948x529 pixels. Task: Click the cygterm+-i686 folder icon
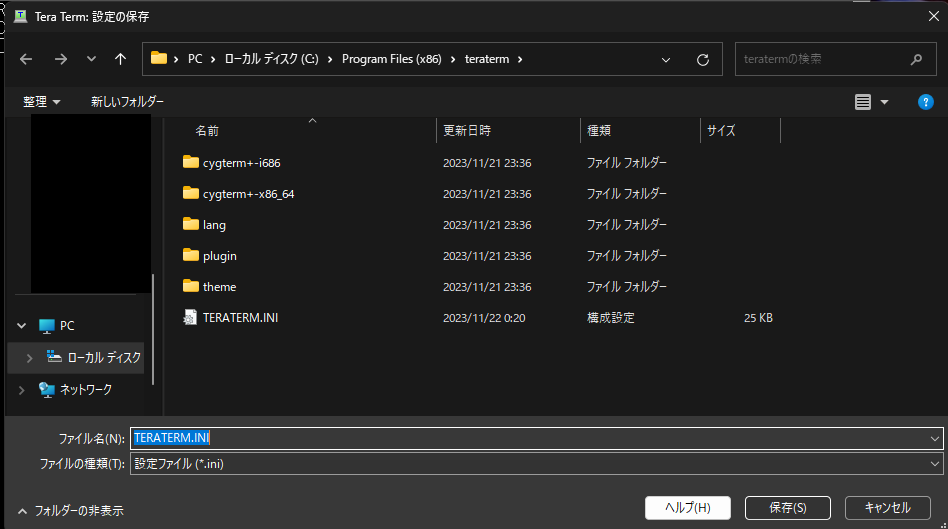pyautogui.click(x=190, y=161)
